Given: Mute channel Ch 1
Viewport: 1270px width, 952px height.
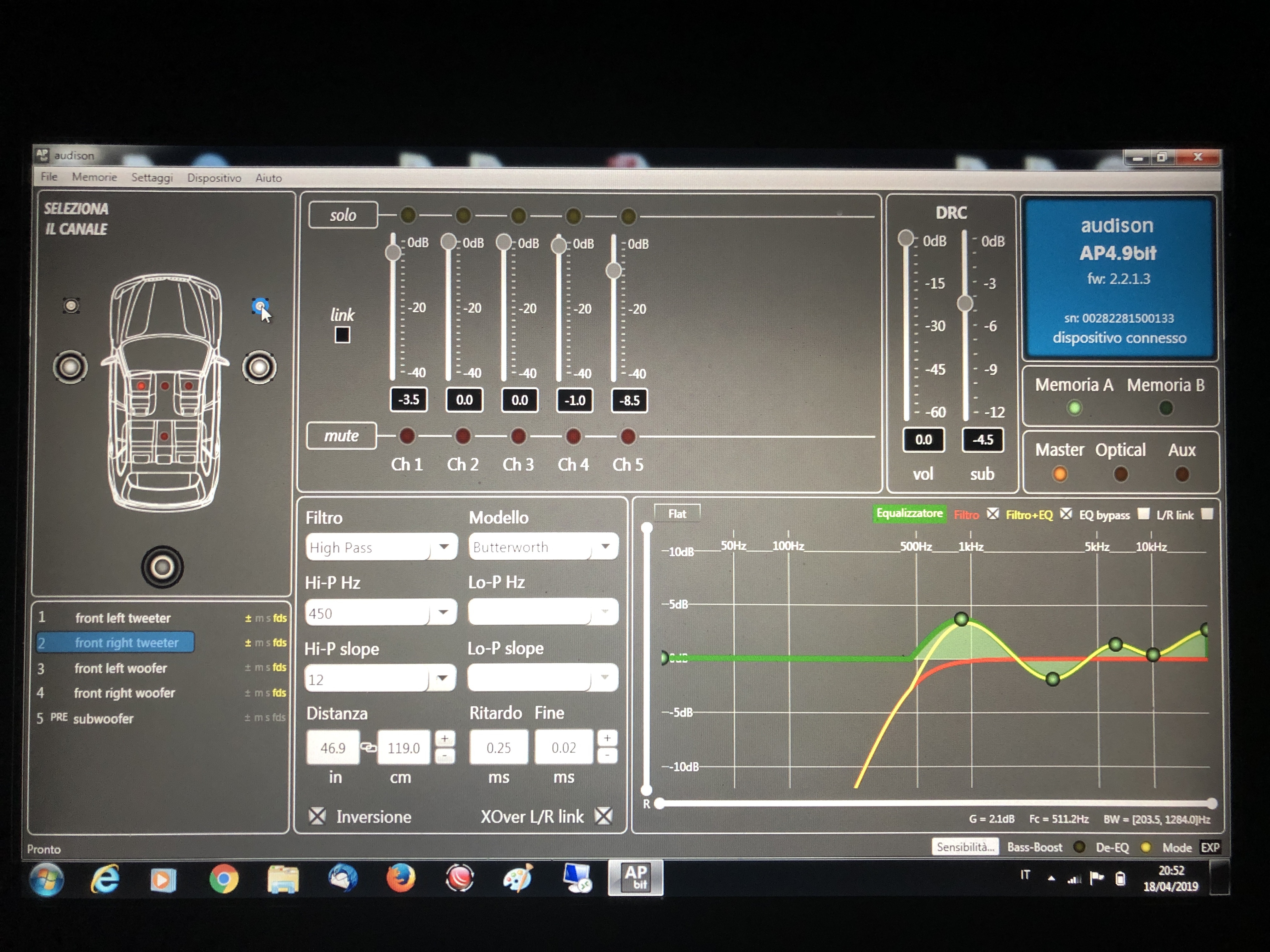Looking at the screenshot, I should pyautogui.click(x=407, y=435).
